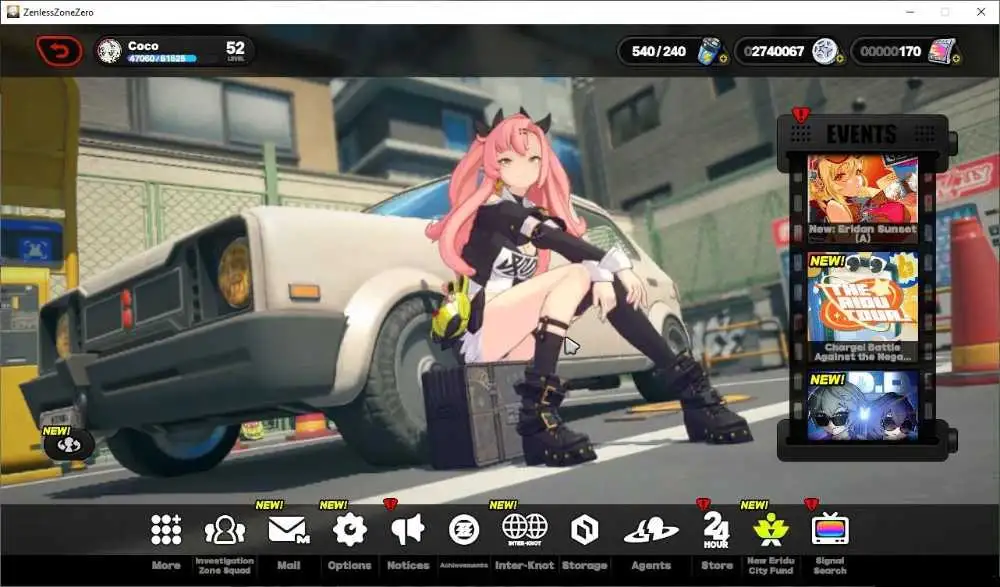This screenshot has width=1000, height=587.
Task: Open the Mail inbox
Action: [288, 530]
